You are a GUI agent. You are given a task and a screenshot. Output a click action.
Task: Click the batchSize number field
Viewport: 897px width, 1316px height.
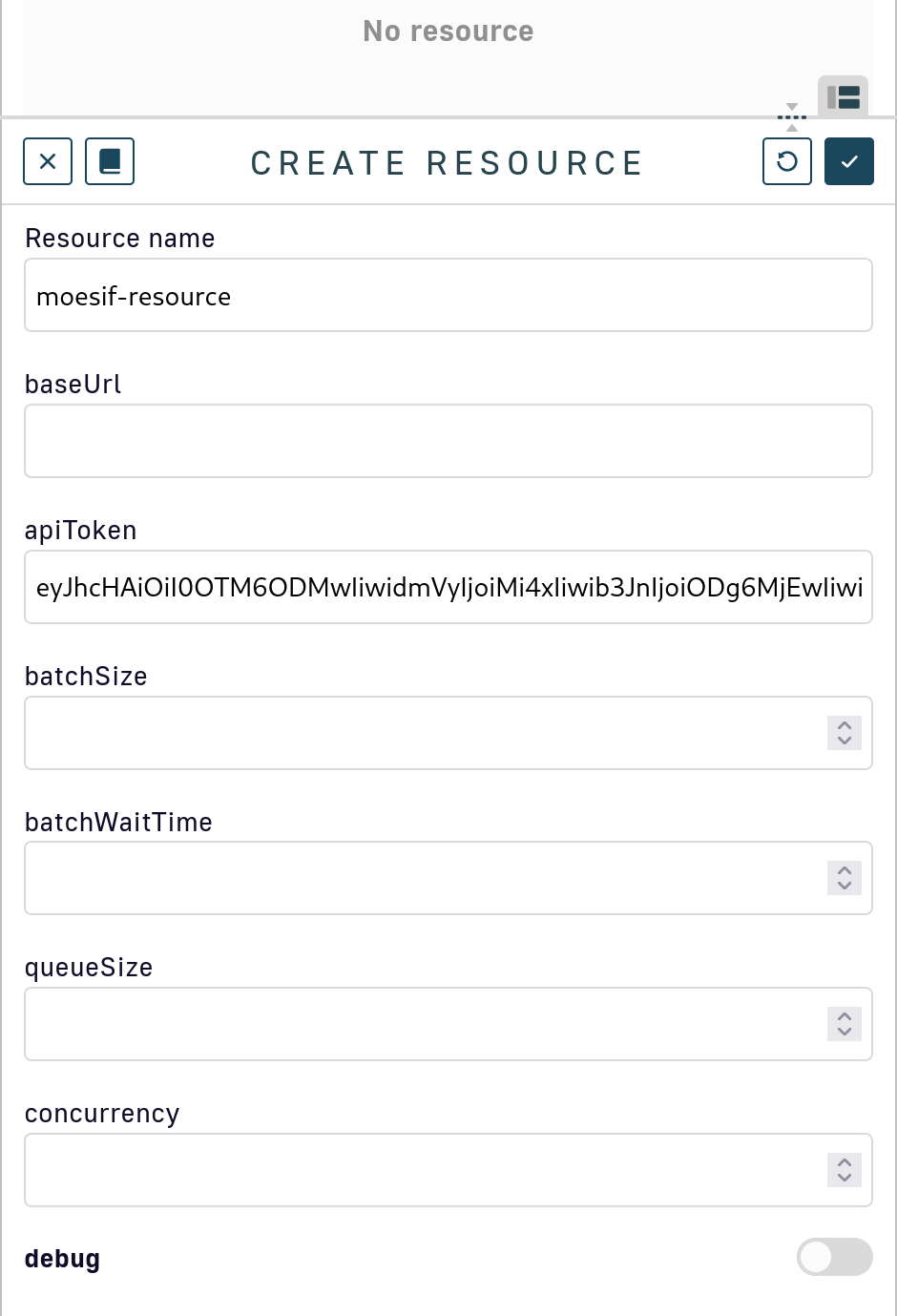coord(448,733)
